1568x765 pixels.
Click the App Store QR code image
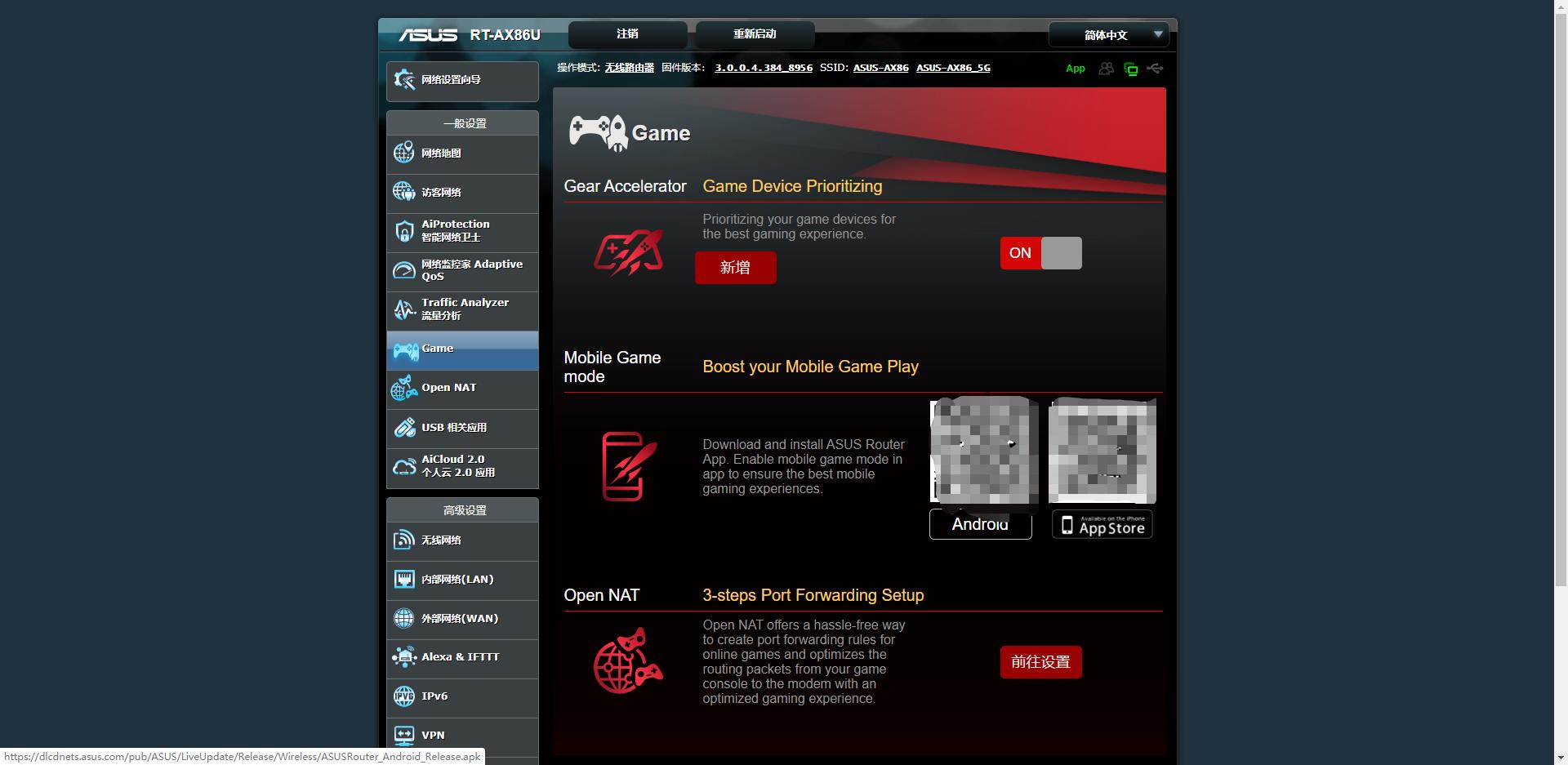pyautogui.click(x=1102, y=451)
